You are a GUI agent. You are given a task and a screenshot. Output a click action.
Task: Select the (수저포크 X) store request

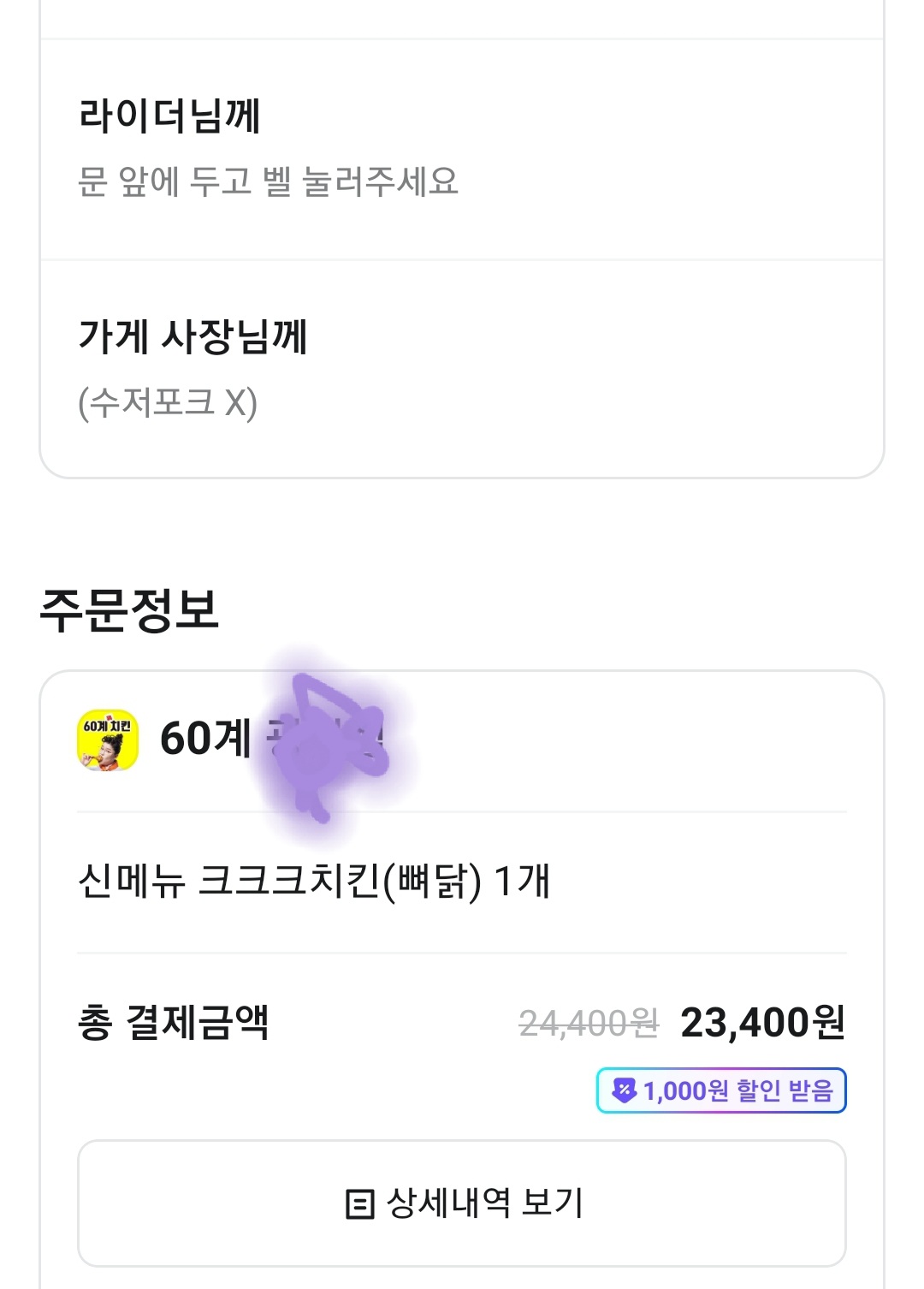[168, 402]
